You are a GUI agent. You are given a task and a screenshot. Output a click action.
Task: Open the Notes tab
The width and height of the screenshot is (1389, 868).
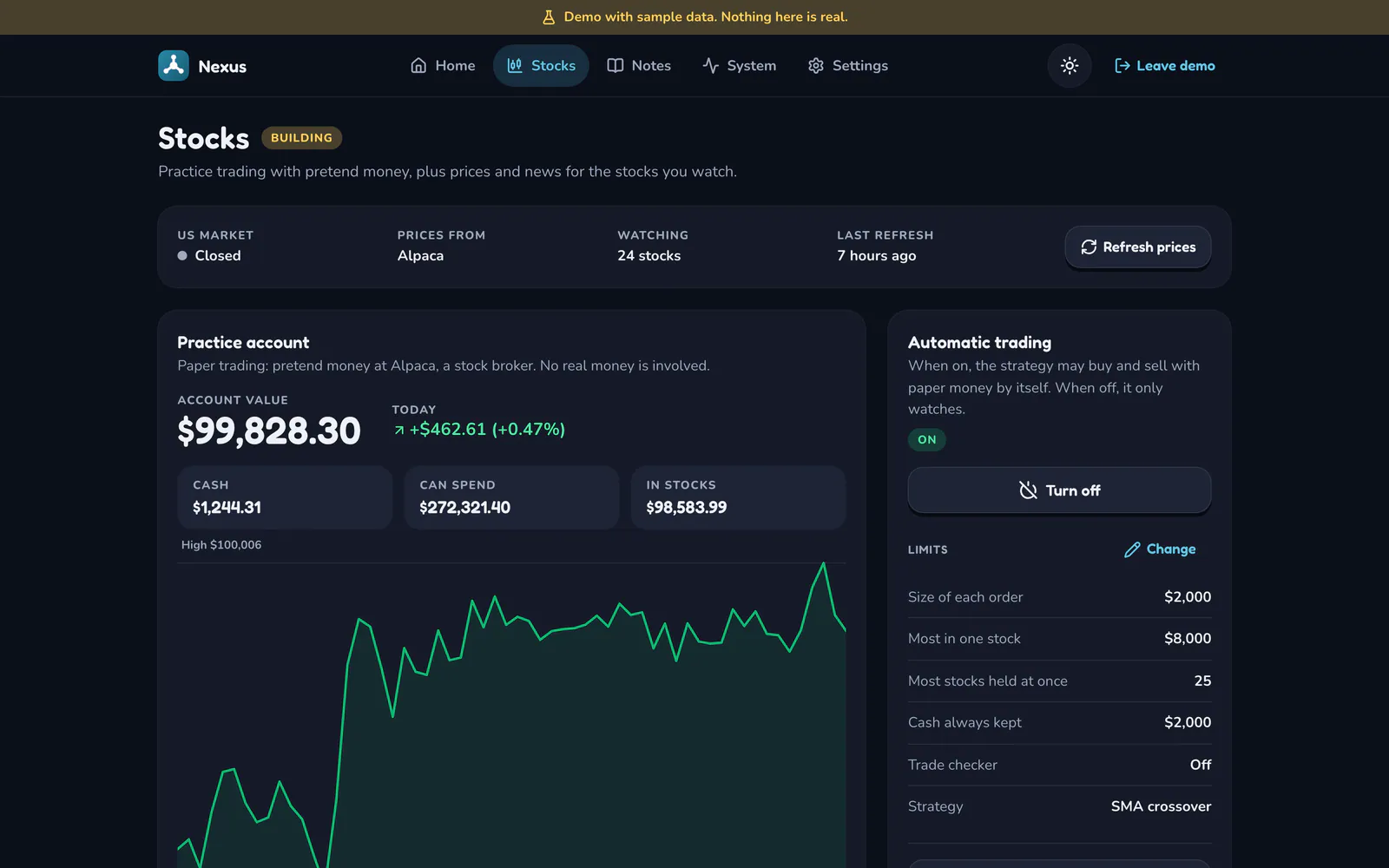pyautogui.click(x=639, y=66)
